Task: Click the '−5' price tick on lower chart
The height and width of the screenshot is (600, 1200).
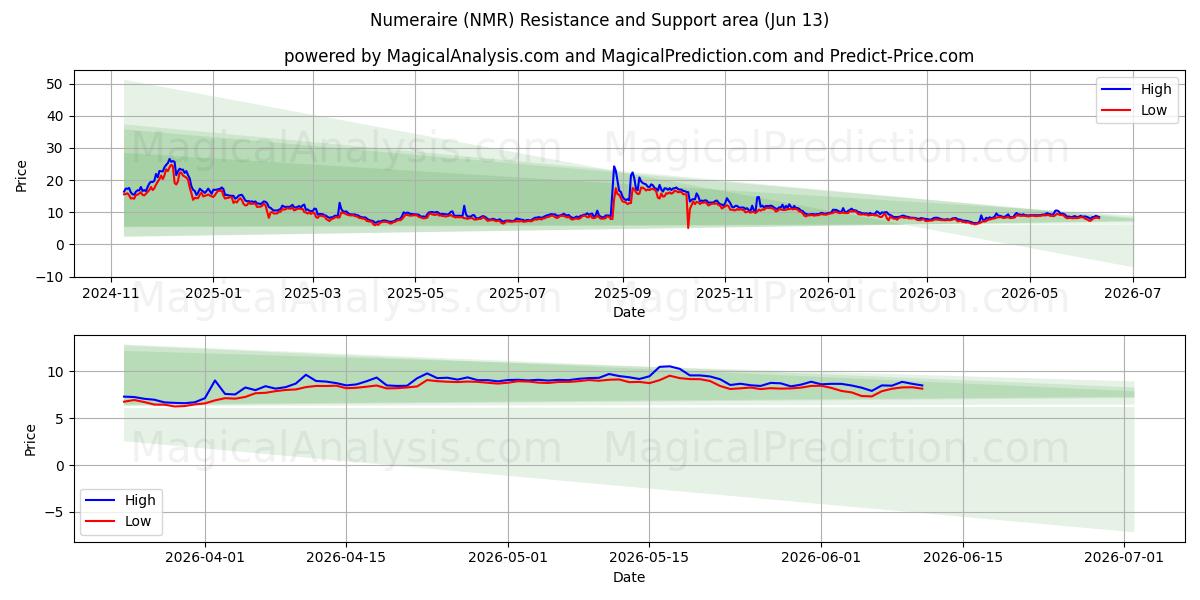Action: [x=56, y=512]
